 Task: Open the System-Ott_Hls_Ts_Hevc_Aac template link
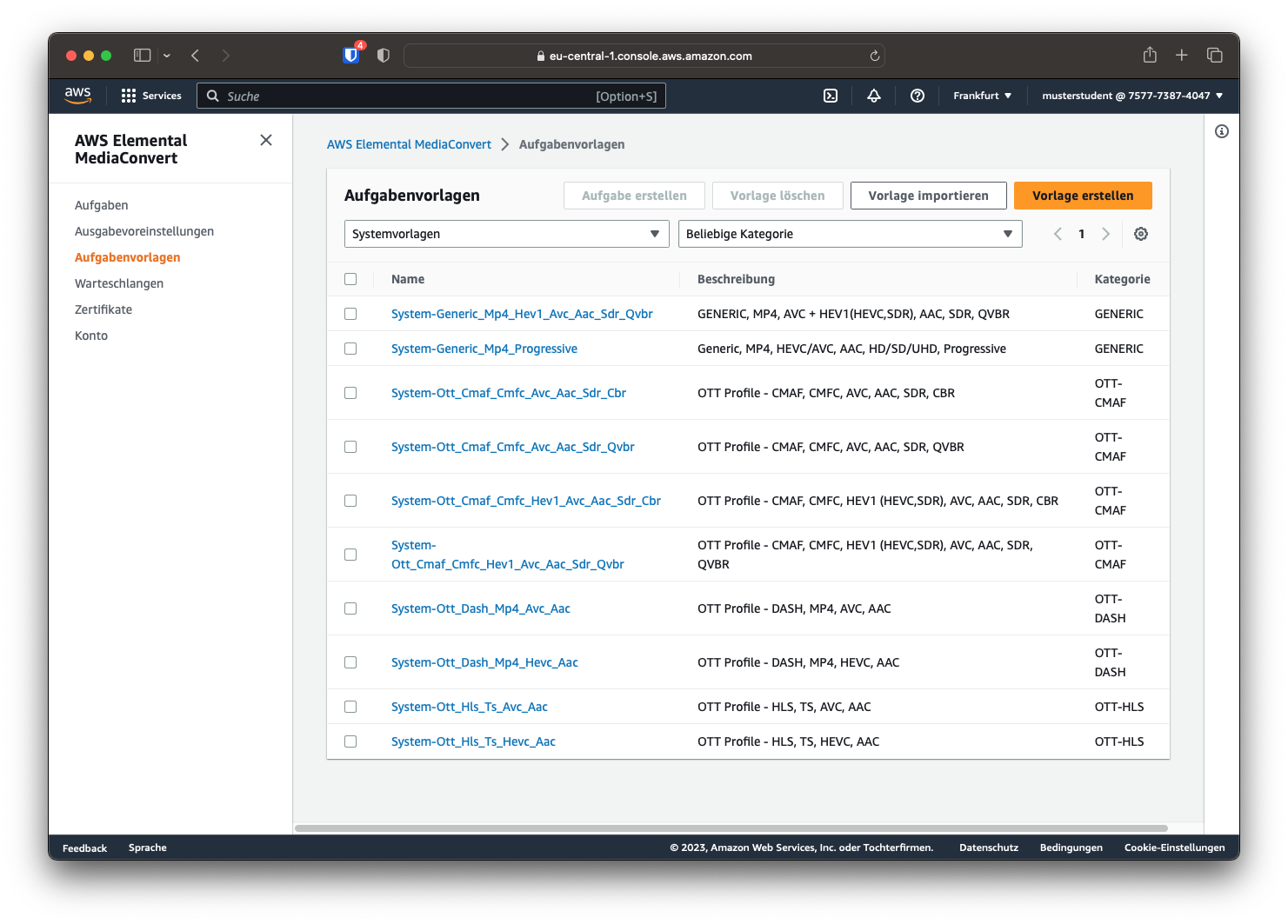click(x=473, y=741)
